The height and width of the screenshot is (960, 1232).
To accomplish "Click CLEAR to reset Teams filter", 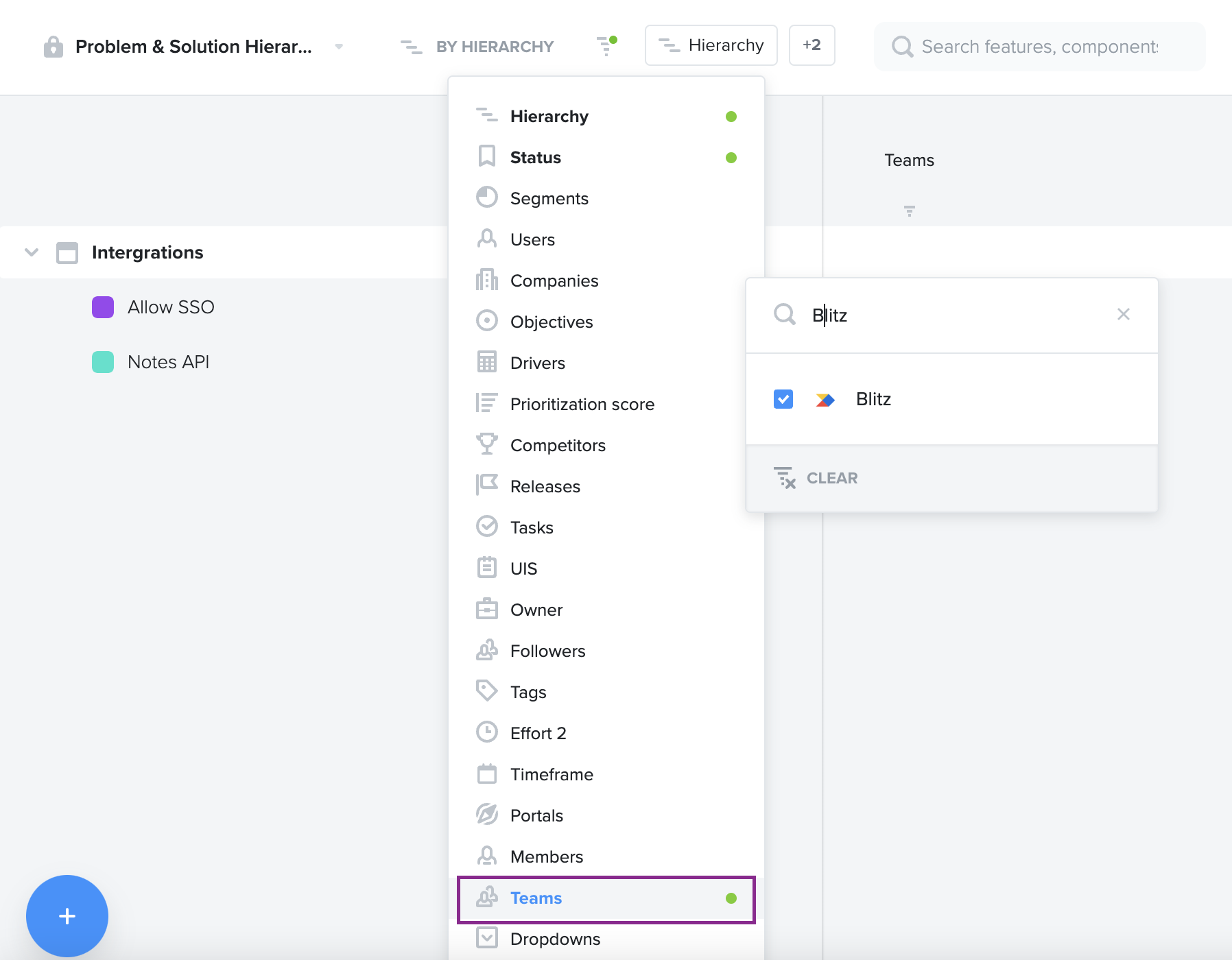I will 816,478.
